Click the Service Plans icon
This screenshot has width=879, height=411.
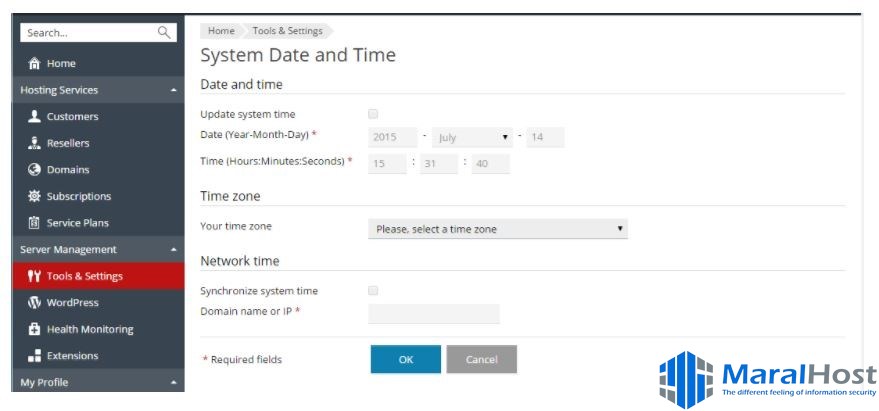pos(35,223)
